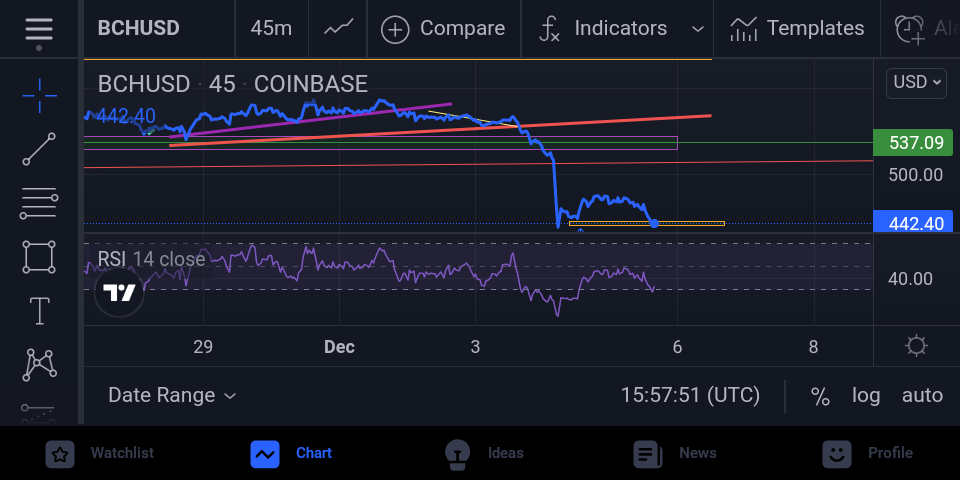
Task: Open chart settings gear icon
Action: 916,346
